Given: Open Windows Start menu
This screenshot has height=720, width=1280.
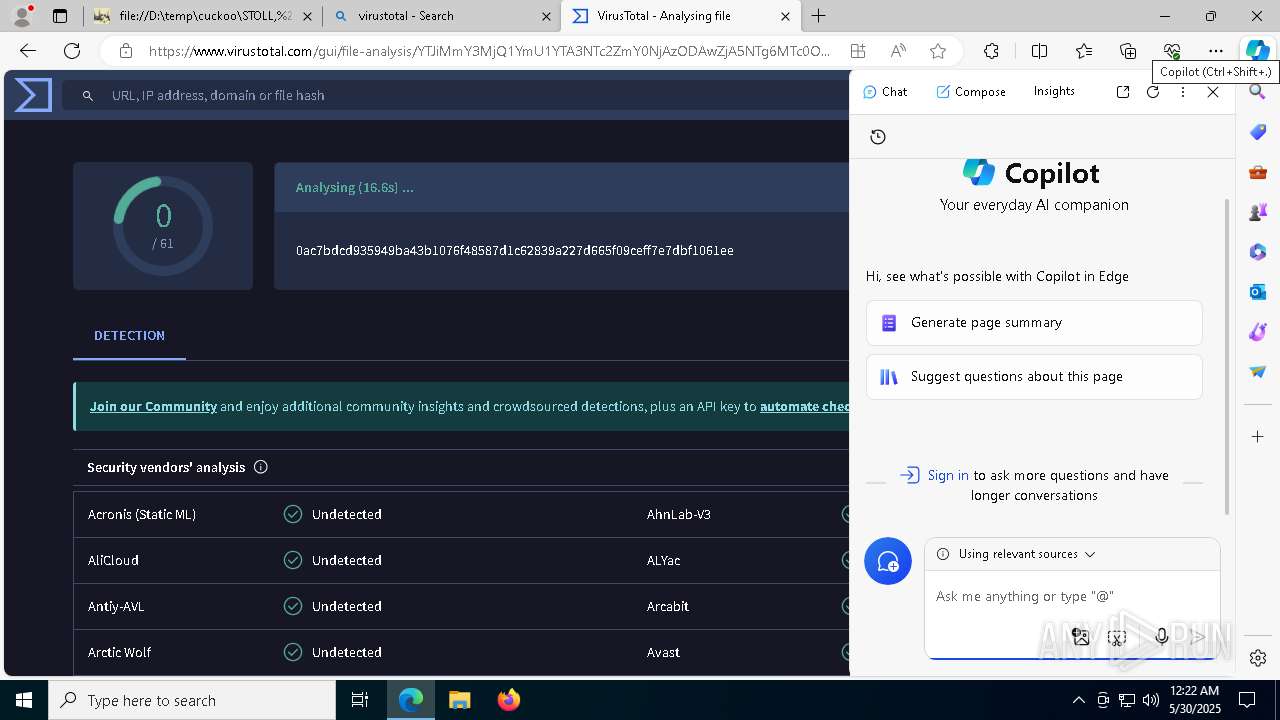Looking at the screenshot, I should coord(24,700).
